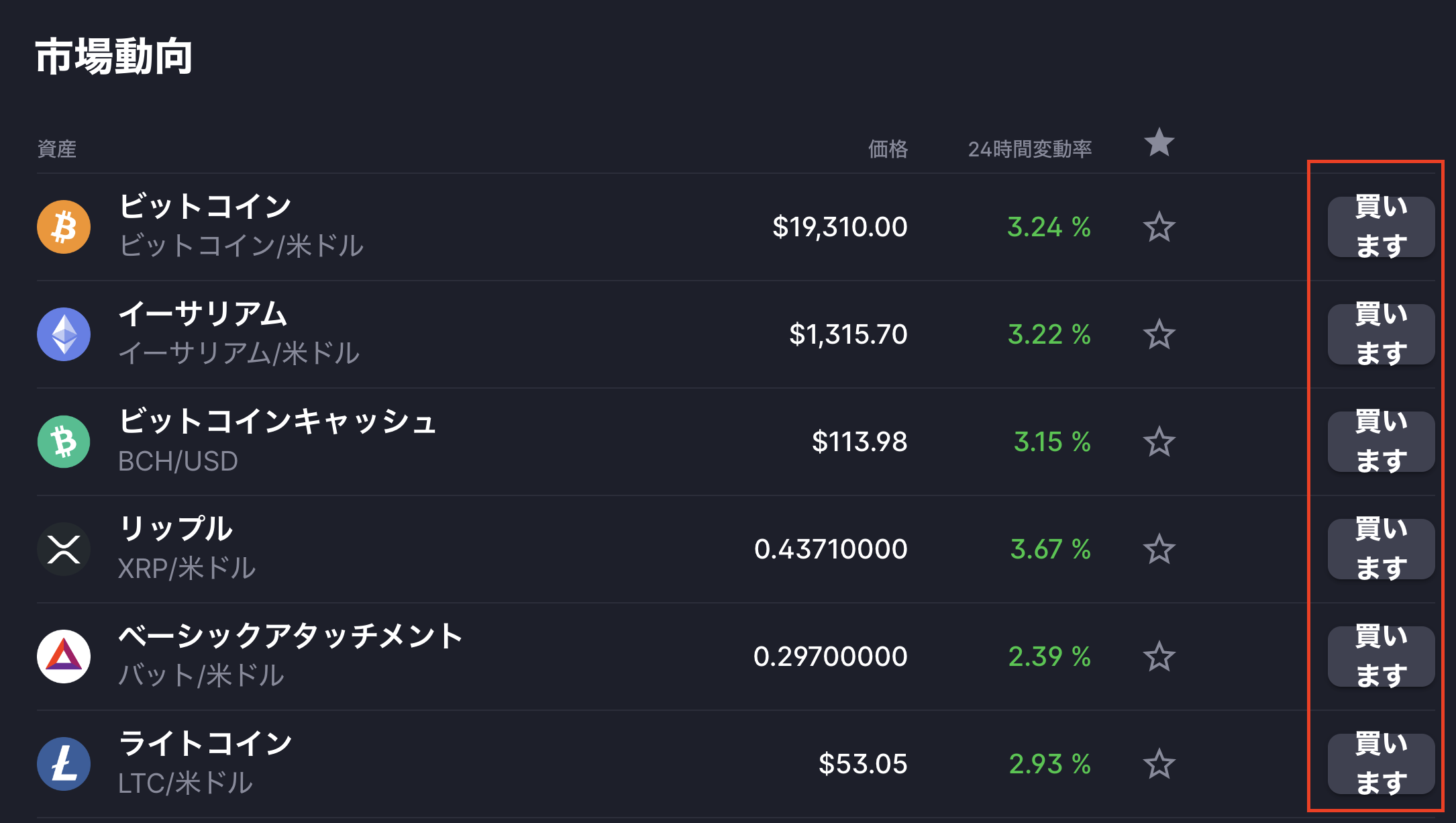Buy Ethereum using 買います button

point(1381,334)
